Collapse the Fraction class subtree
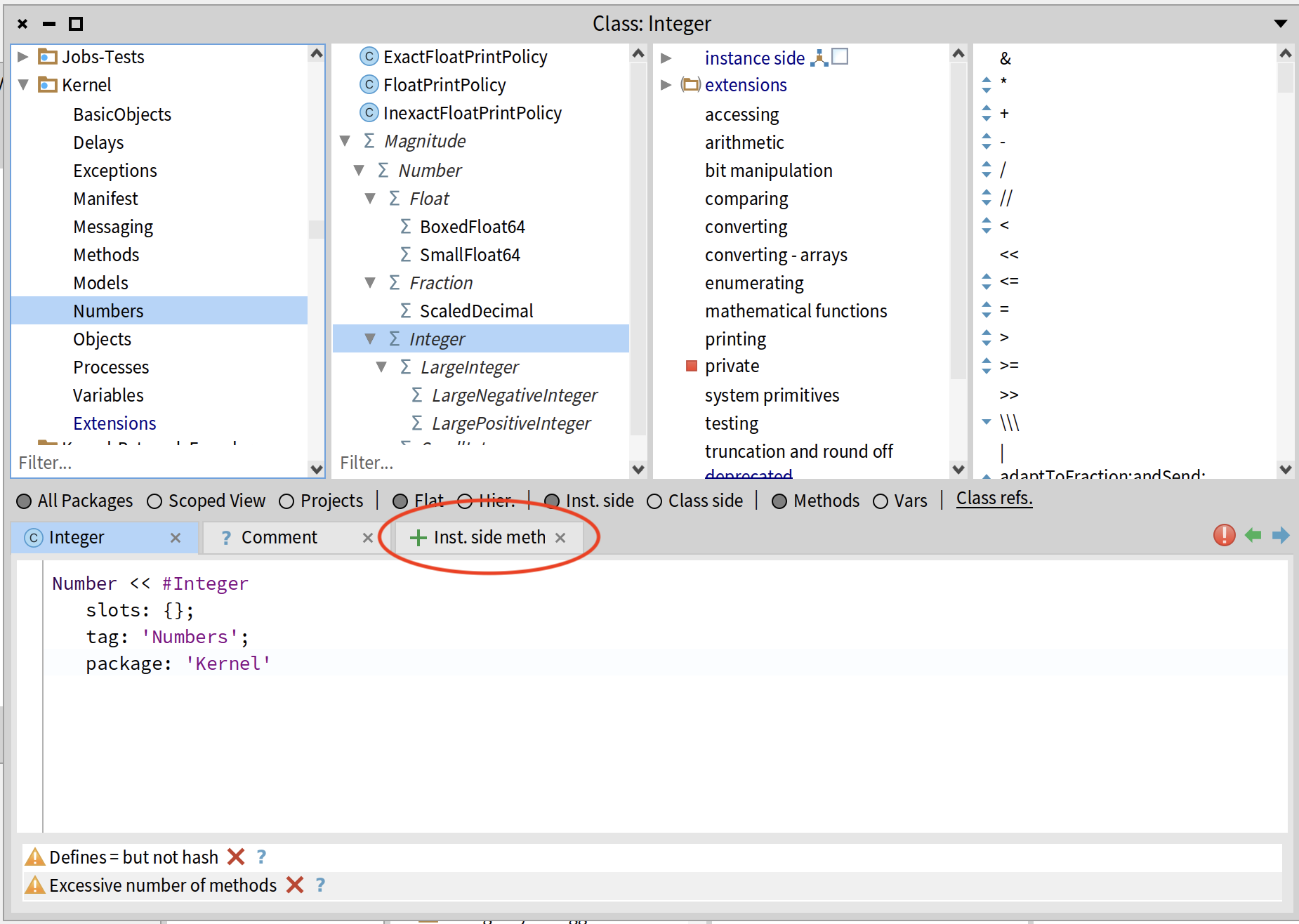 point(370,283)
